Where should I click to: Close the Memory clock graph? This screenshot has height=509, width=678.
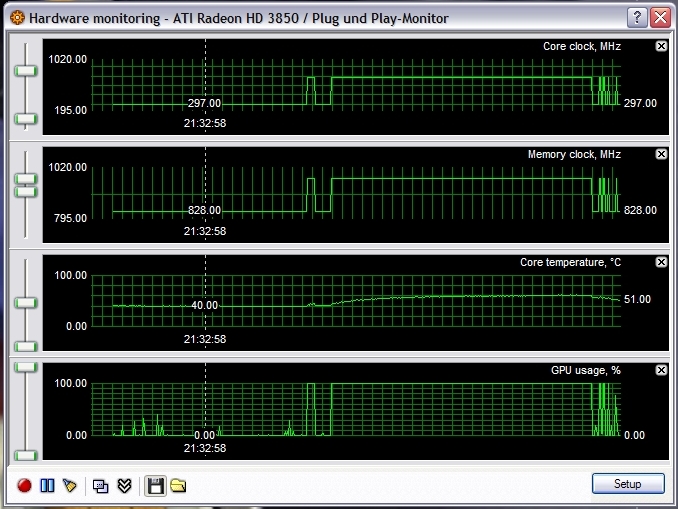pyautogui.click(x=661, y=154)
